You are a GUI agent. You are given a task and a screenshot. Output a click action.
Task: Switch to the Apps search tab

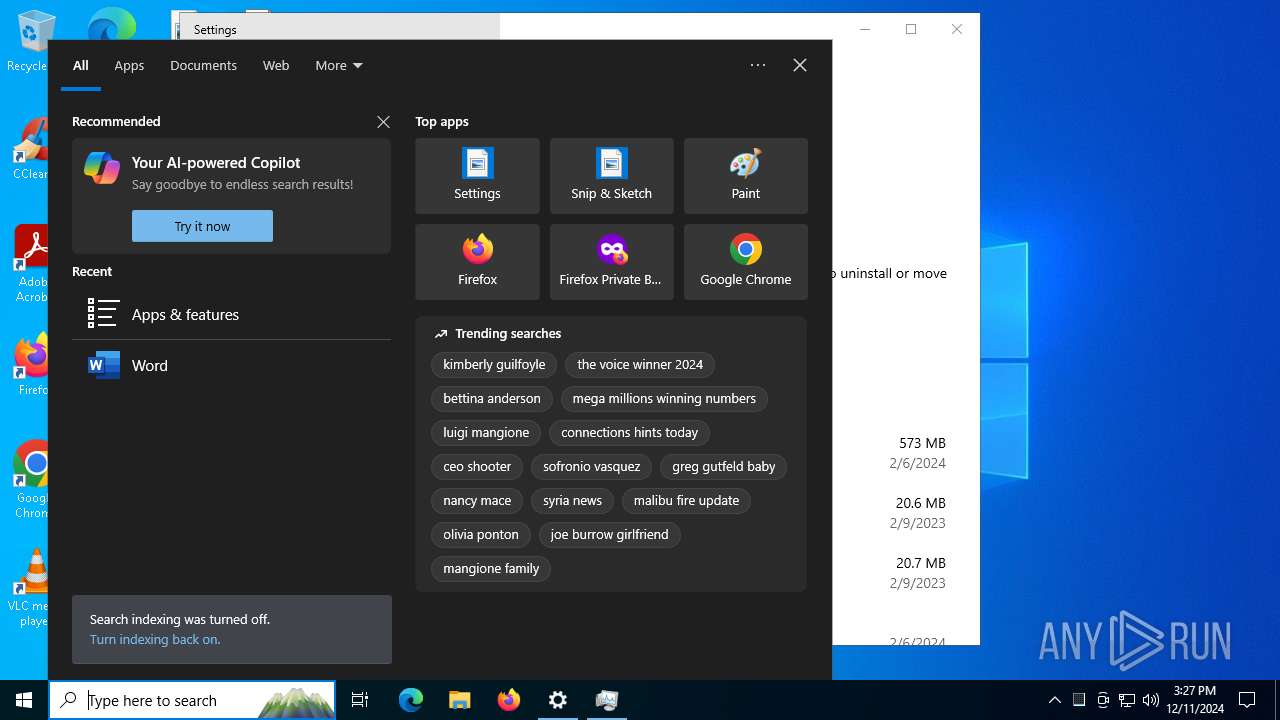click(x=129, y=65)
